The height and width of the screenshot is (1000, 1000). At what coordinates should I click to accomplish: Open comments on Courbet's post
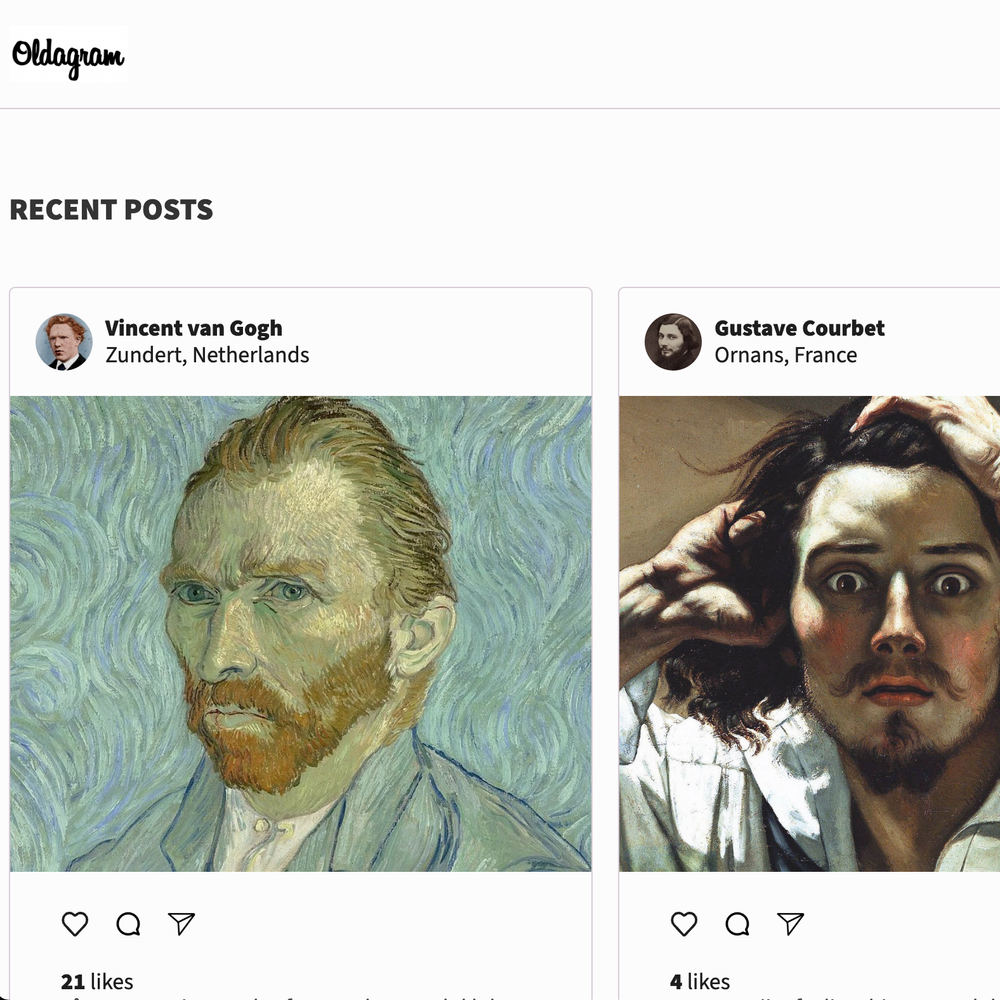point(737,924)
